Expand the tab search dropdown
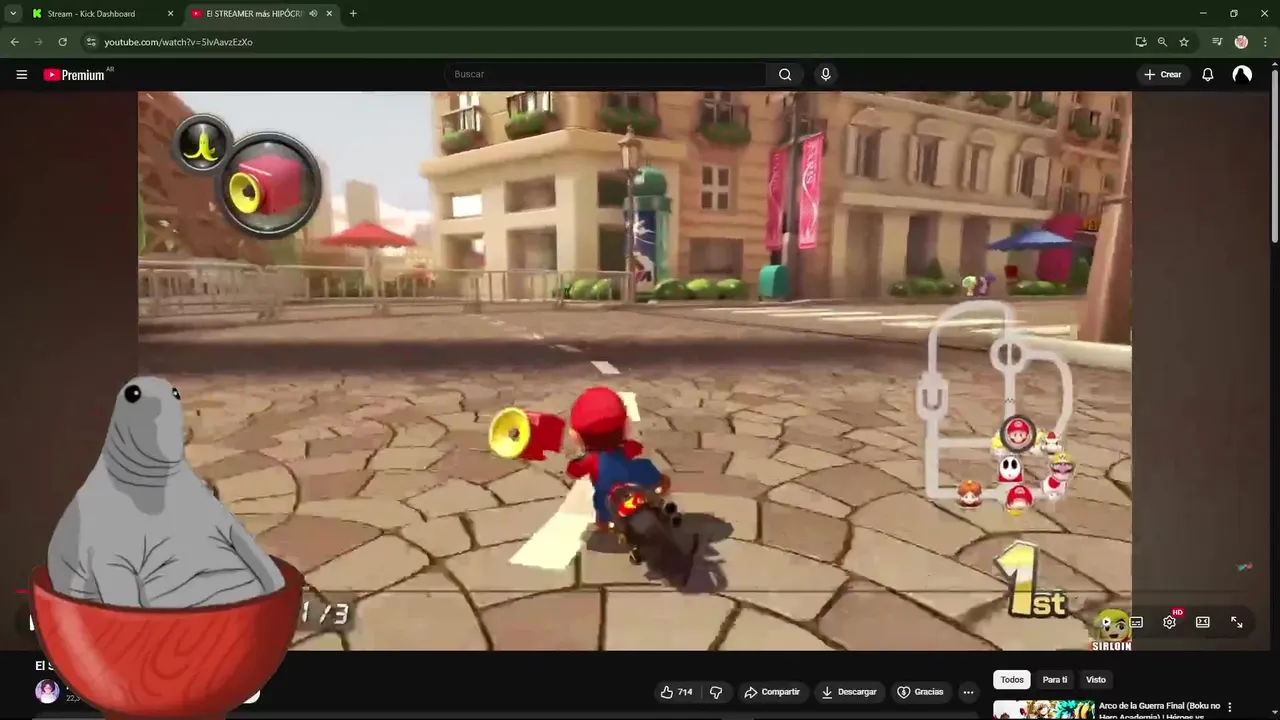This screenshot has height=720, width=1280. tap(13, 14)
